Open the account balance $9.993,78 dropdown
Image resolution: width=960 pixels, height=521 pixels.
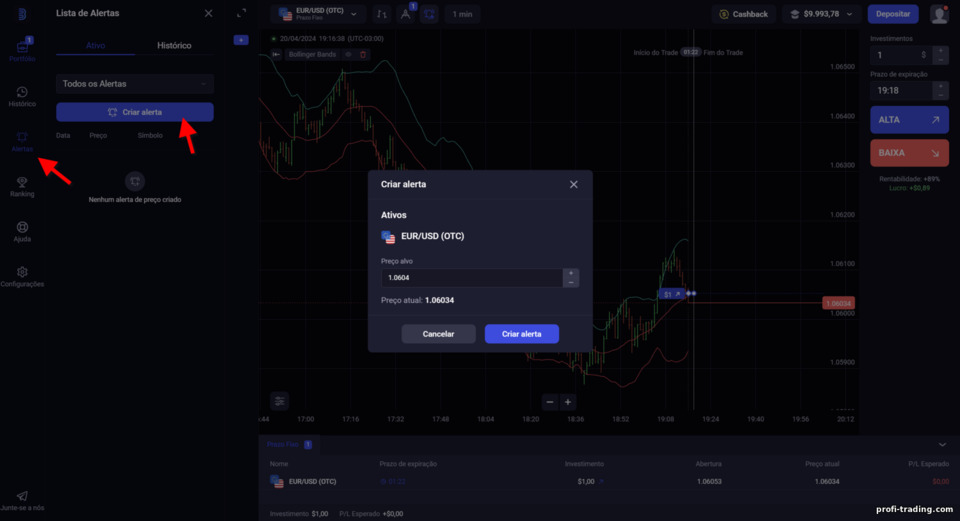tap(821, 13)
